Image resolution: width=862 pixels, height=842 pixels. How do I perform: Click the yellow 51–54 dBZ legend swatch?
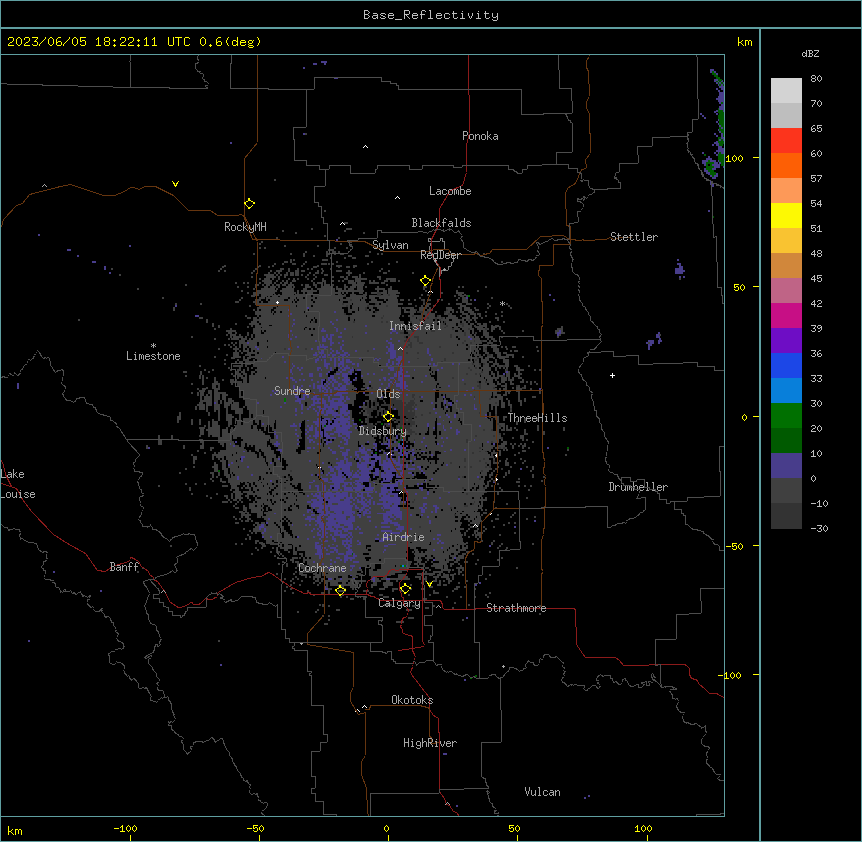coord(786,215)
